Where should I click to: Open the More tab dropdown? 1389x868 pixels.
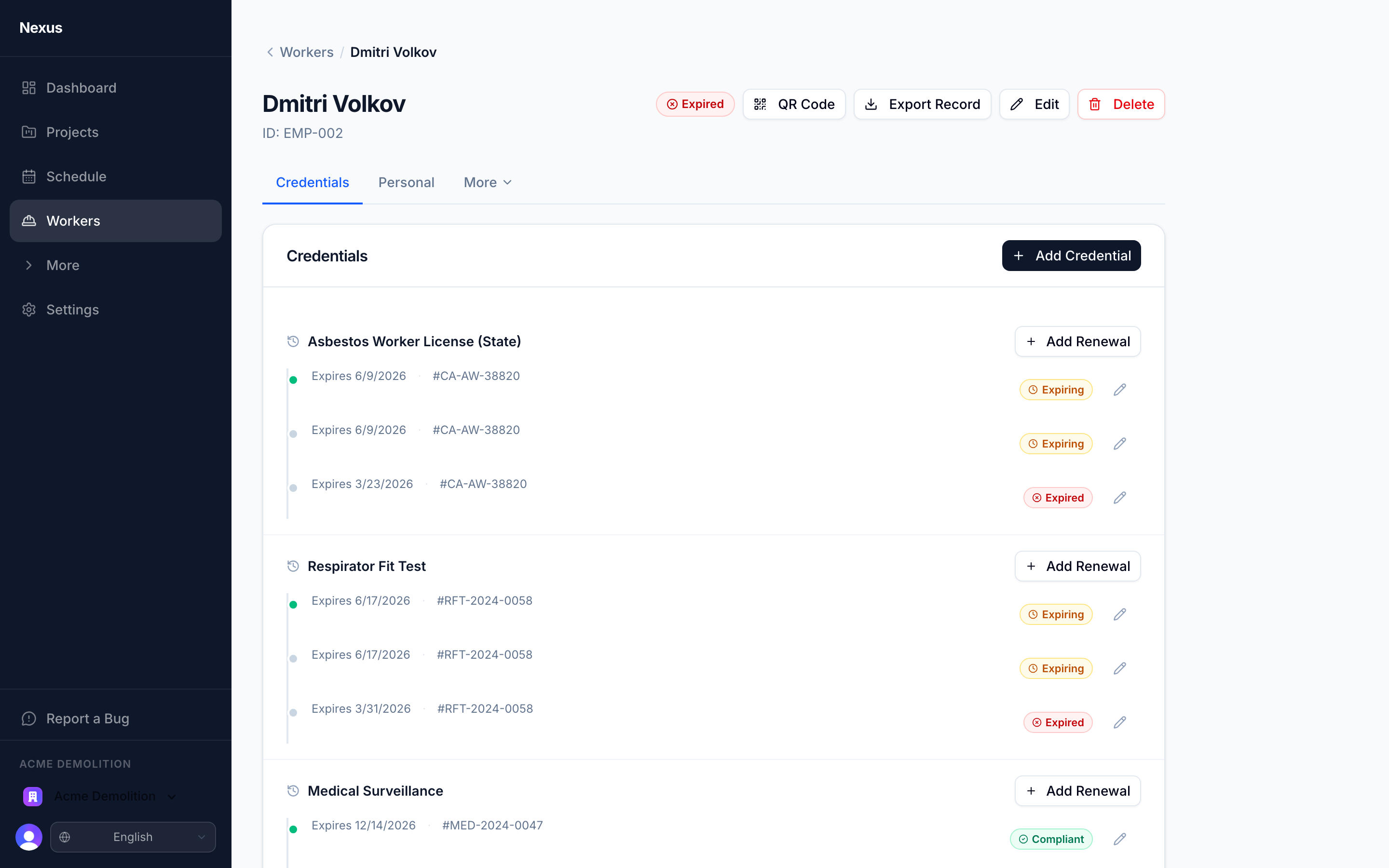(488, 183)
